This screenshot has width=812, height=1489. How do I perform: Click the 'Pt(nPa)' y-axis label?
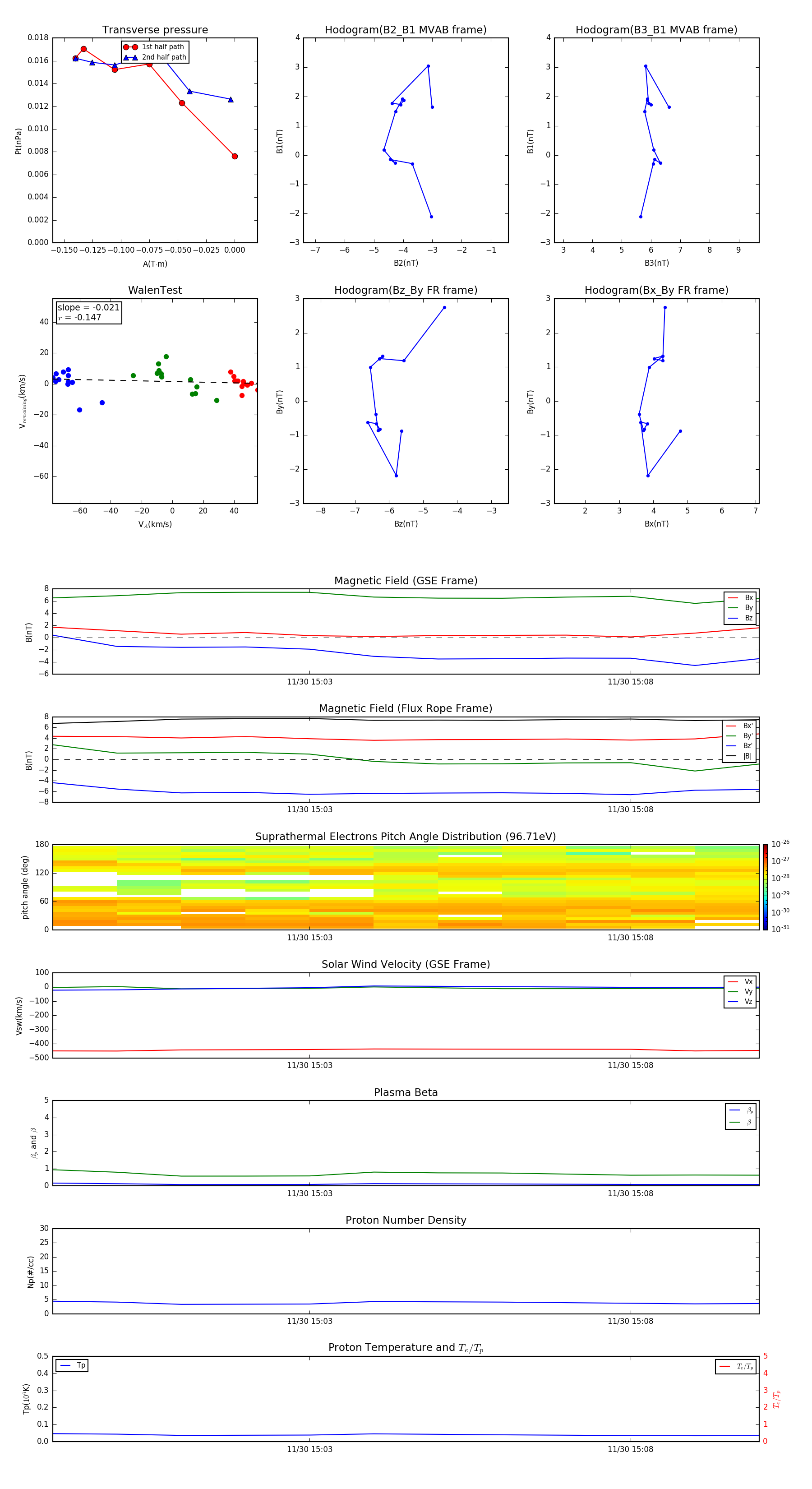click(x=18, y=141)
